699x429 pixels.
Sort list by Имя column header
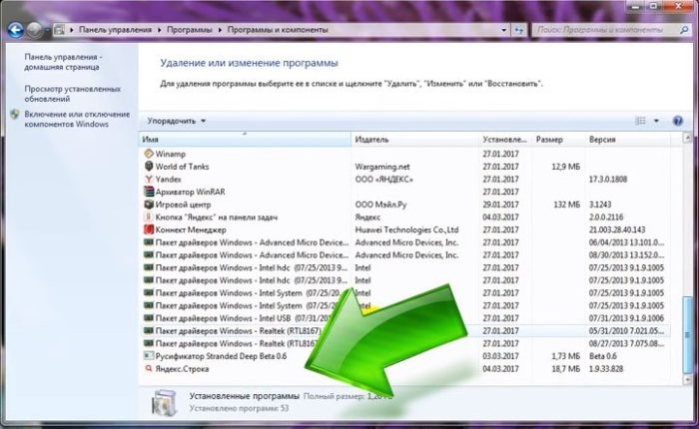(x=245, y=140)
